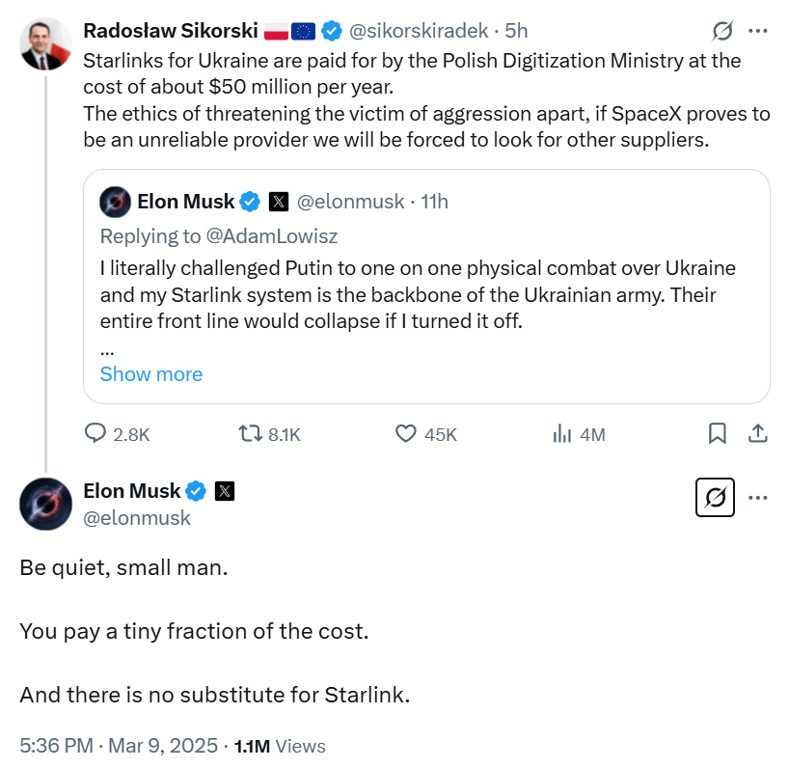Screen dimensions: 789x768
Task: Click the repost icon with 8.1K count
Action: [x=250, y=433]
